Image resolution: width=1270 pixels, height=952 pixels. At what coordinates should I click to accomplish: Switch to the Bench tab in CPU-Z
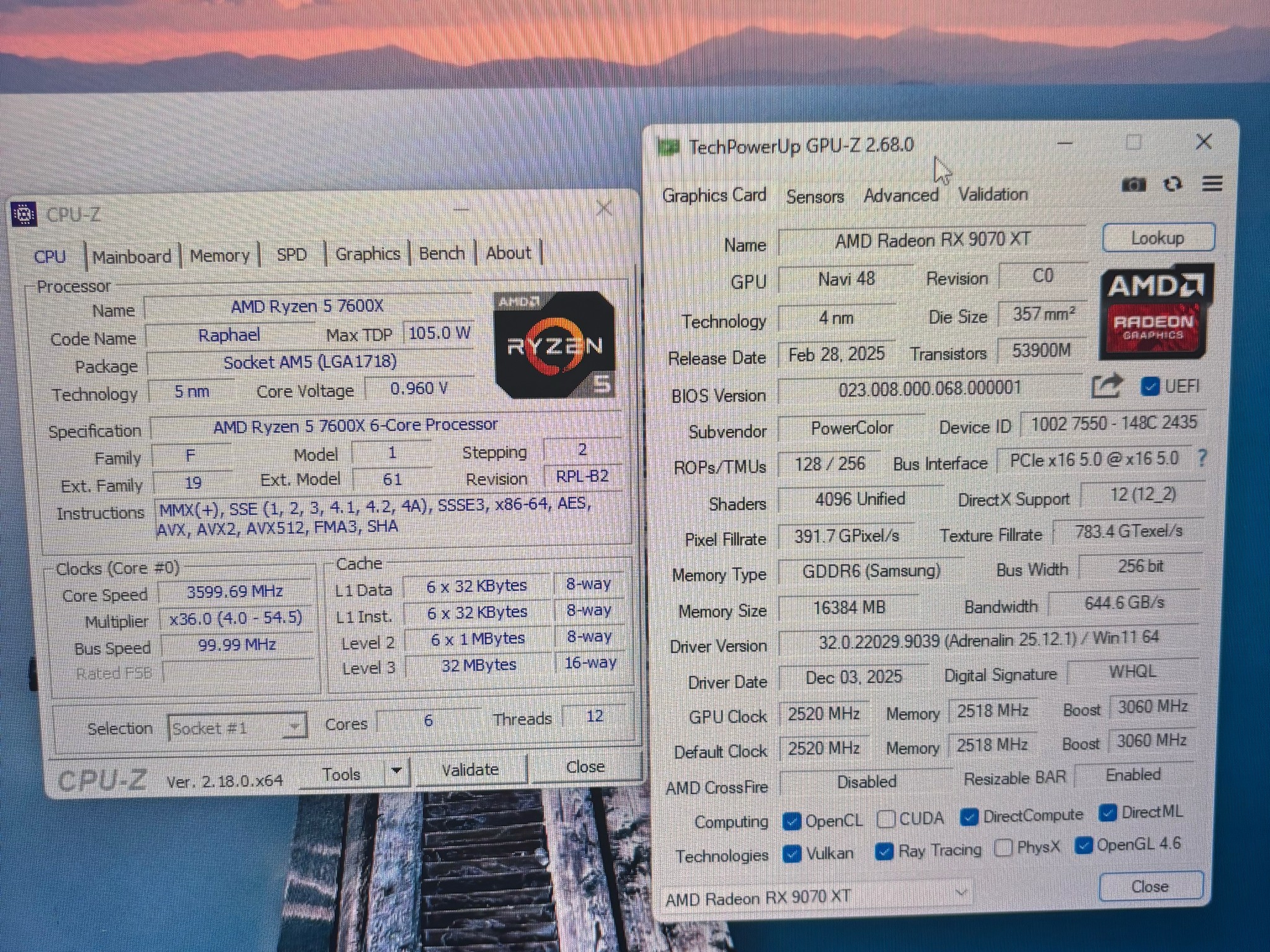coord(442,253)
